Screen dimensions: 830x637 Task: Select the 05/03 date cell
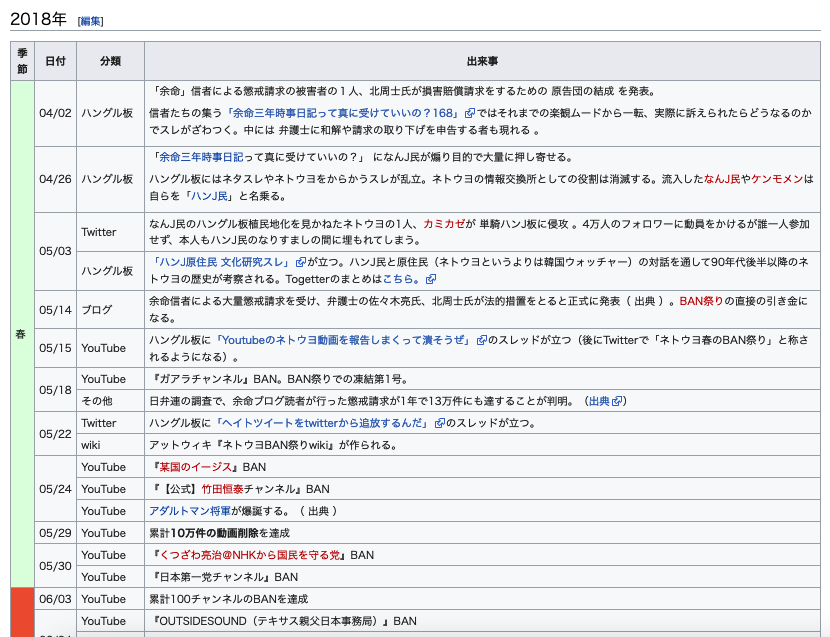pos(56,251)
